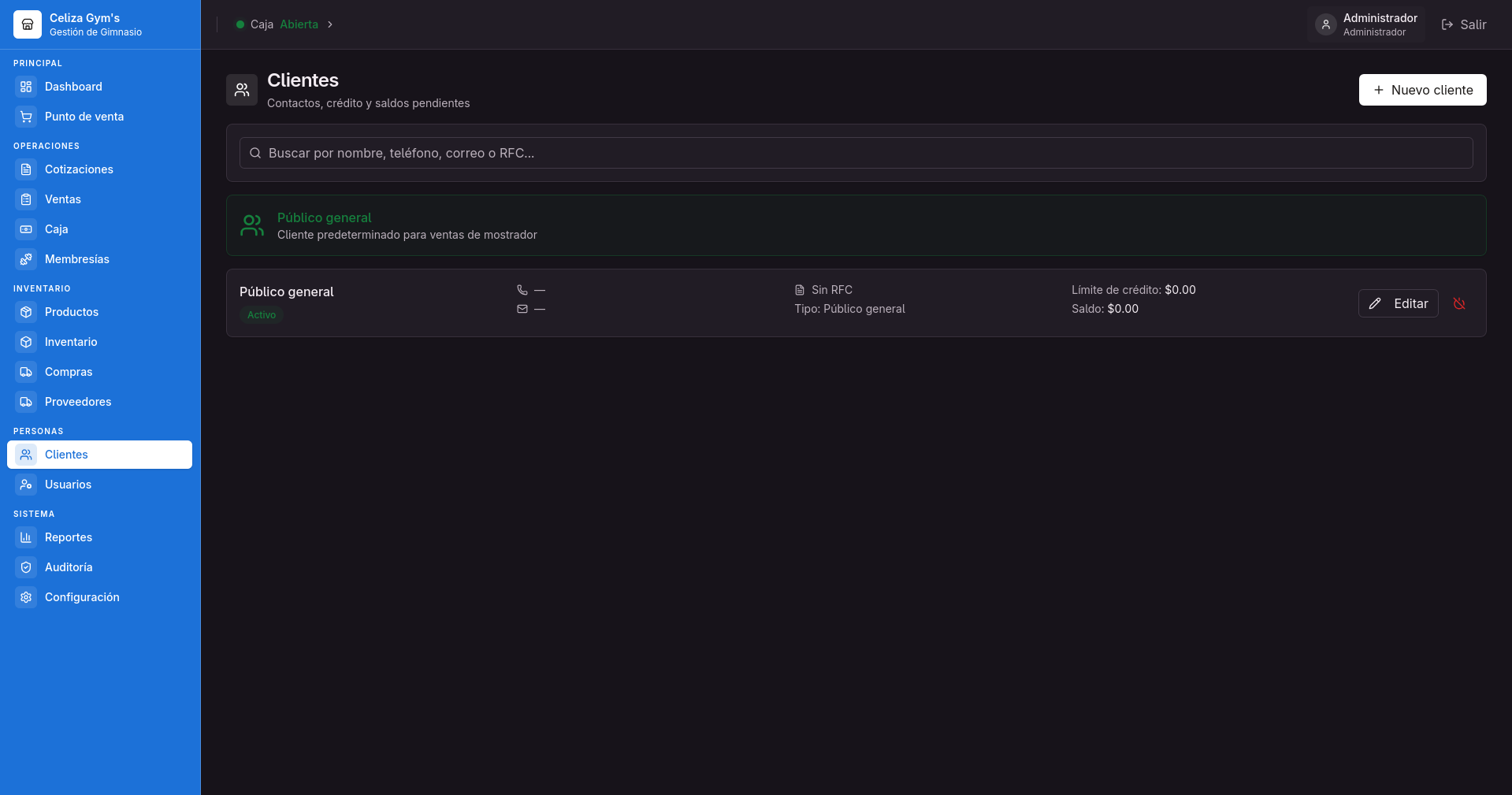
Task: Expand the Caja Abierta status chevron
Action: pos(330,24)
